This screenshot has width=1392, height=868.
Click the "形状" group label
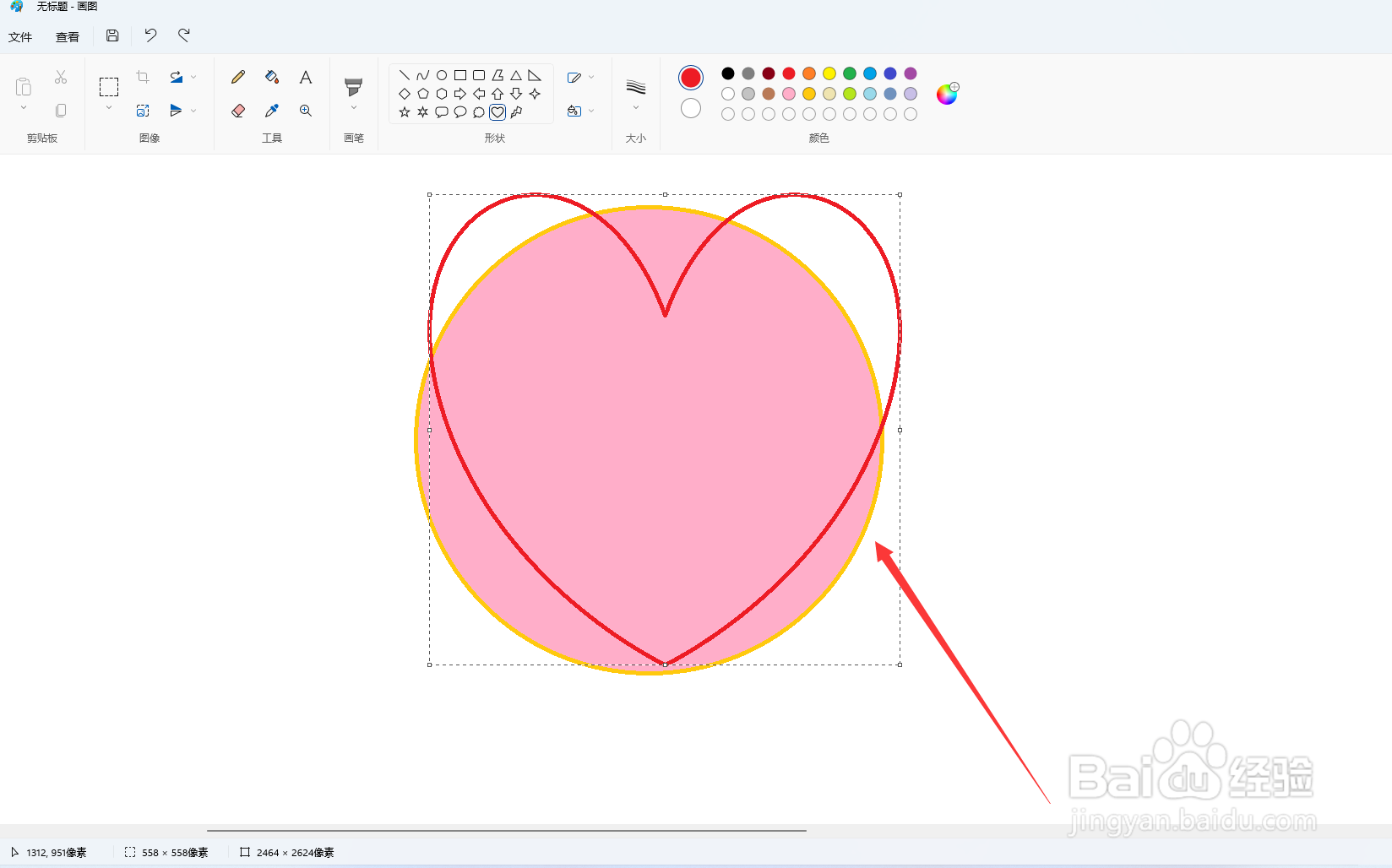495,138
